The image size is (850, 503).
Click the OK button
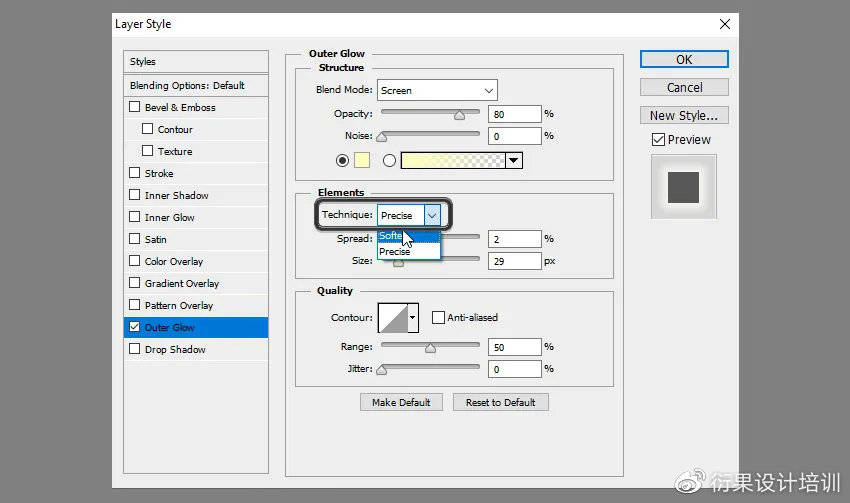tap(684, 60)
